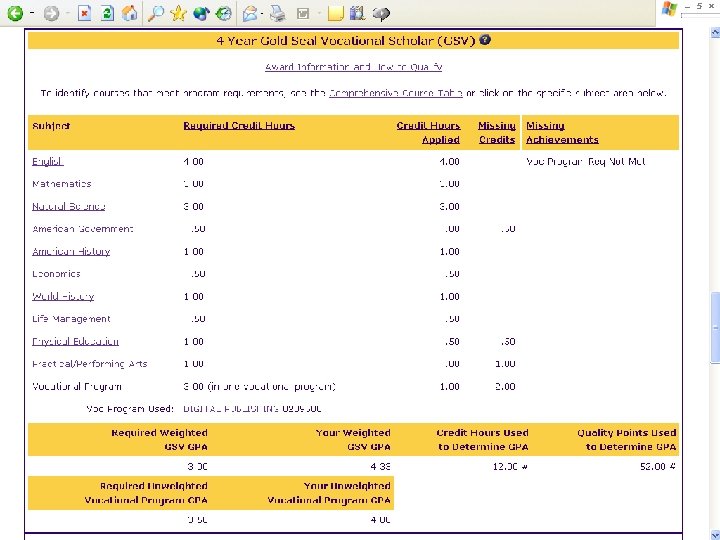Select the 'Voc Program Used:' label
The width and height of the screenshot is (720, 540).
130,409
